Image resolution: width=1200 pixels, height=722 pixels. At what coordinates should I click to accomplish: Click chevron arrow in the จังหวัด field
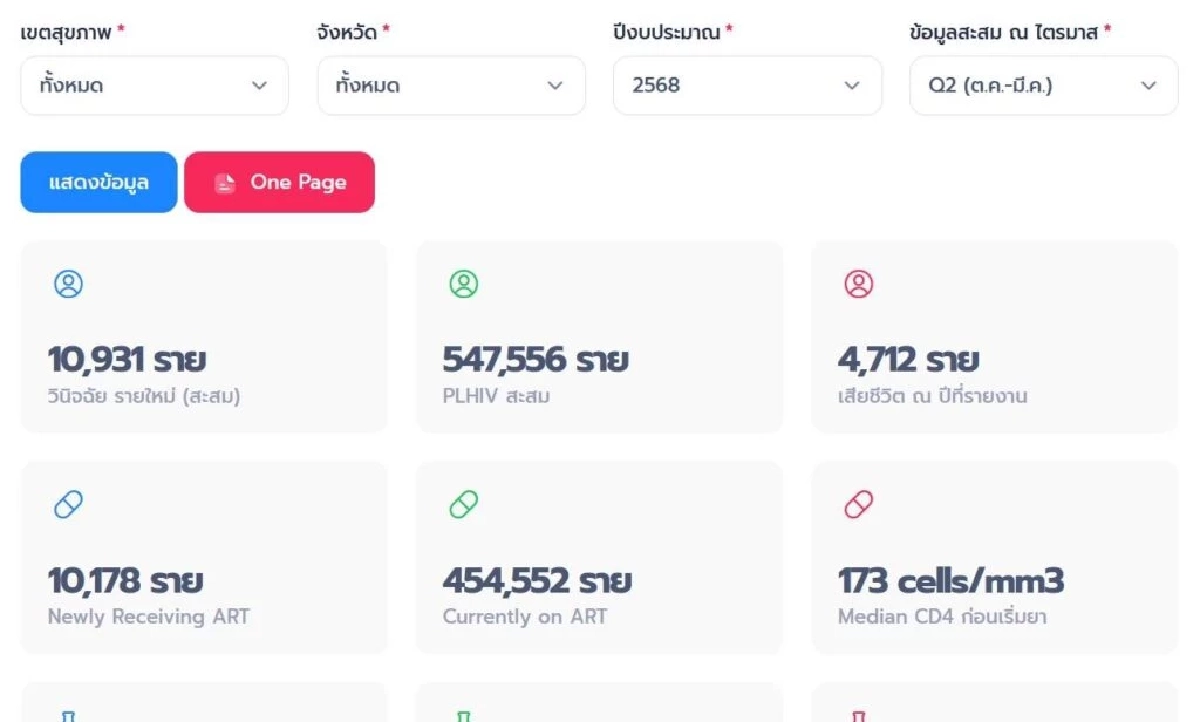point(555,86)
